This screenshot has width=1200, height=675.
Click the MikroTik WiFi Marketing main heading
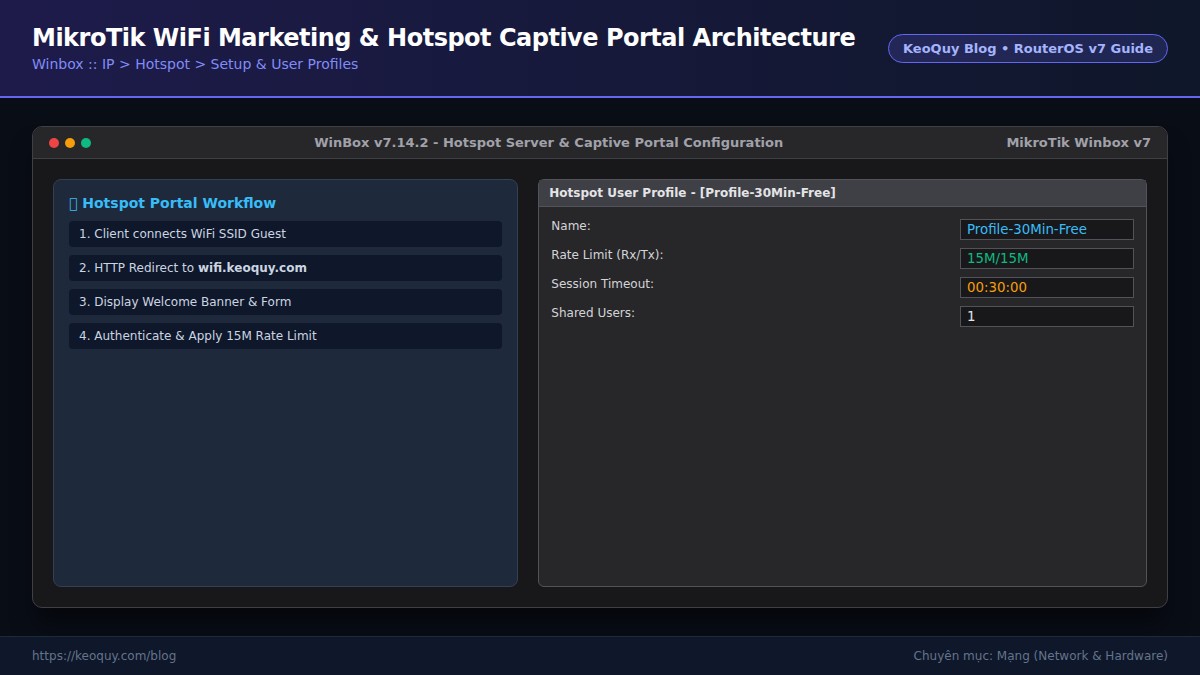[444, 38]
